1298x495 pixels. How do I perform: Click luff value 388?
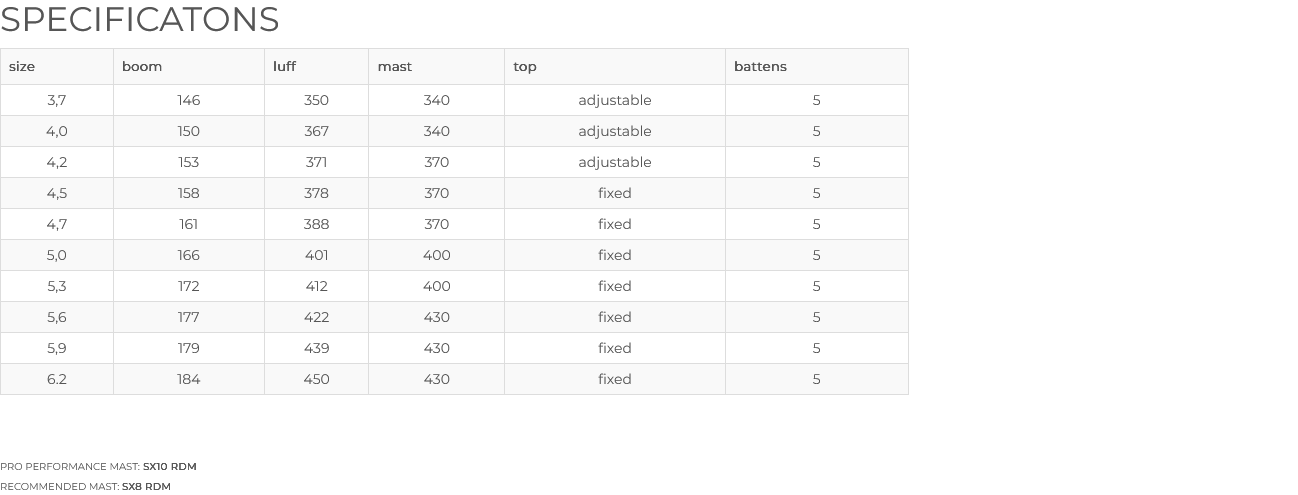pyautogui.click(x=316, y=224)
